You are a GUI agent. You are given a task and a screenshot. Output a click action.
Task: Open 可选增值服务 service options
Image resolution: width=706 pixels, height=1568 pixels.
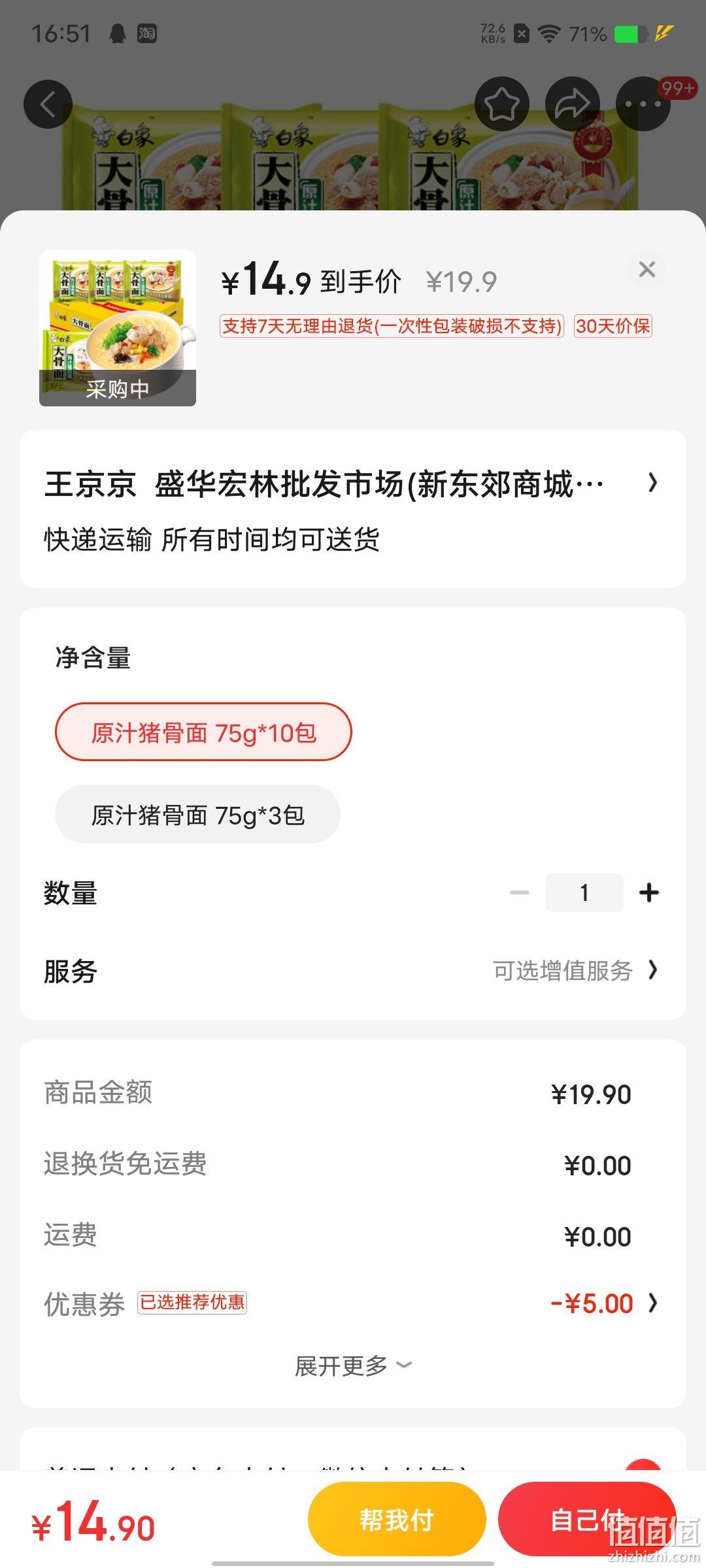tap(575, 971)
